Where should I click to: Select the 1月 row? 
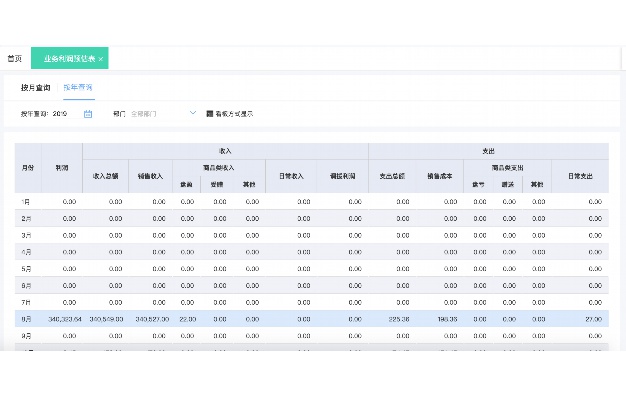pyautogui.click(x=312, y=202)
